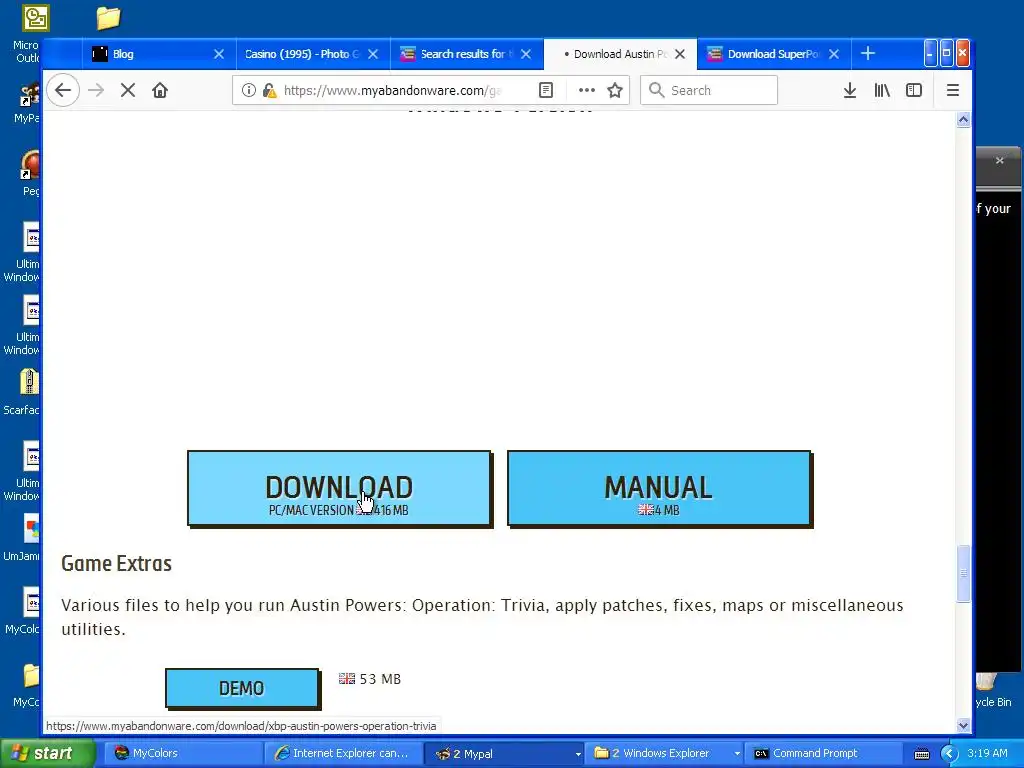Click the 53 MB demo size text
The image size is (1024, 768).
380,679
